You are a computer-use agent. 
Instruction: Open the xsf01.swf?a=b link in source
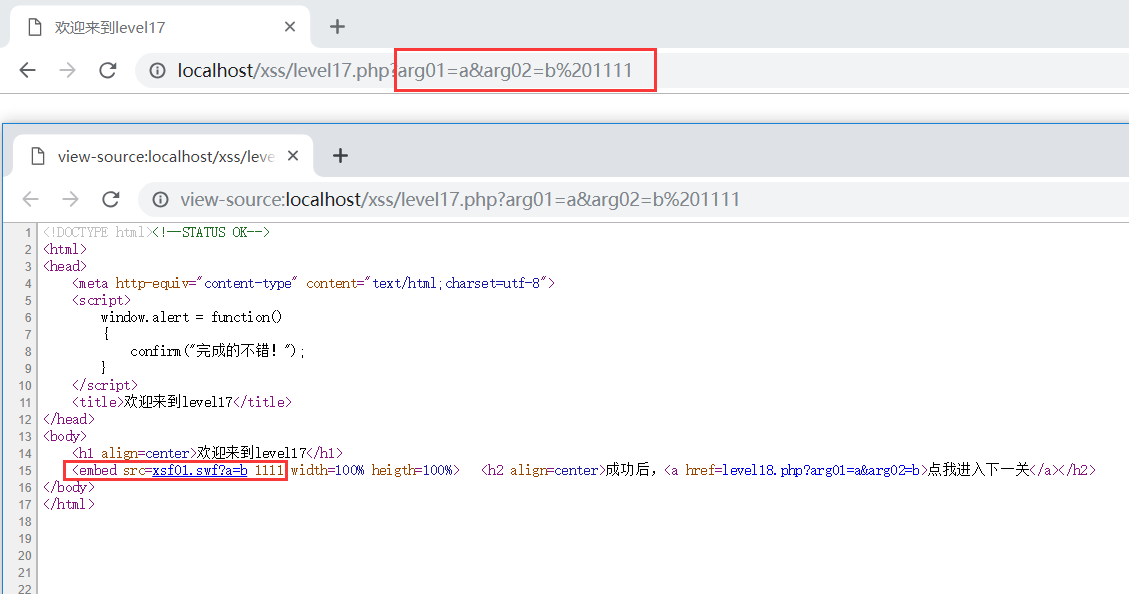click(199, 470)
